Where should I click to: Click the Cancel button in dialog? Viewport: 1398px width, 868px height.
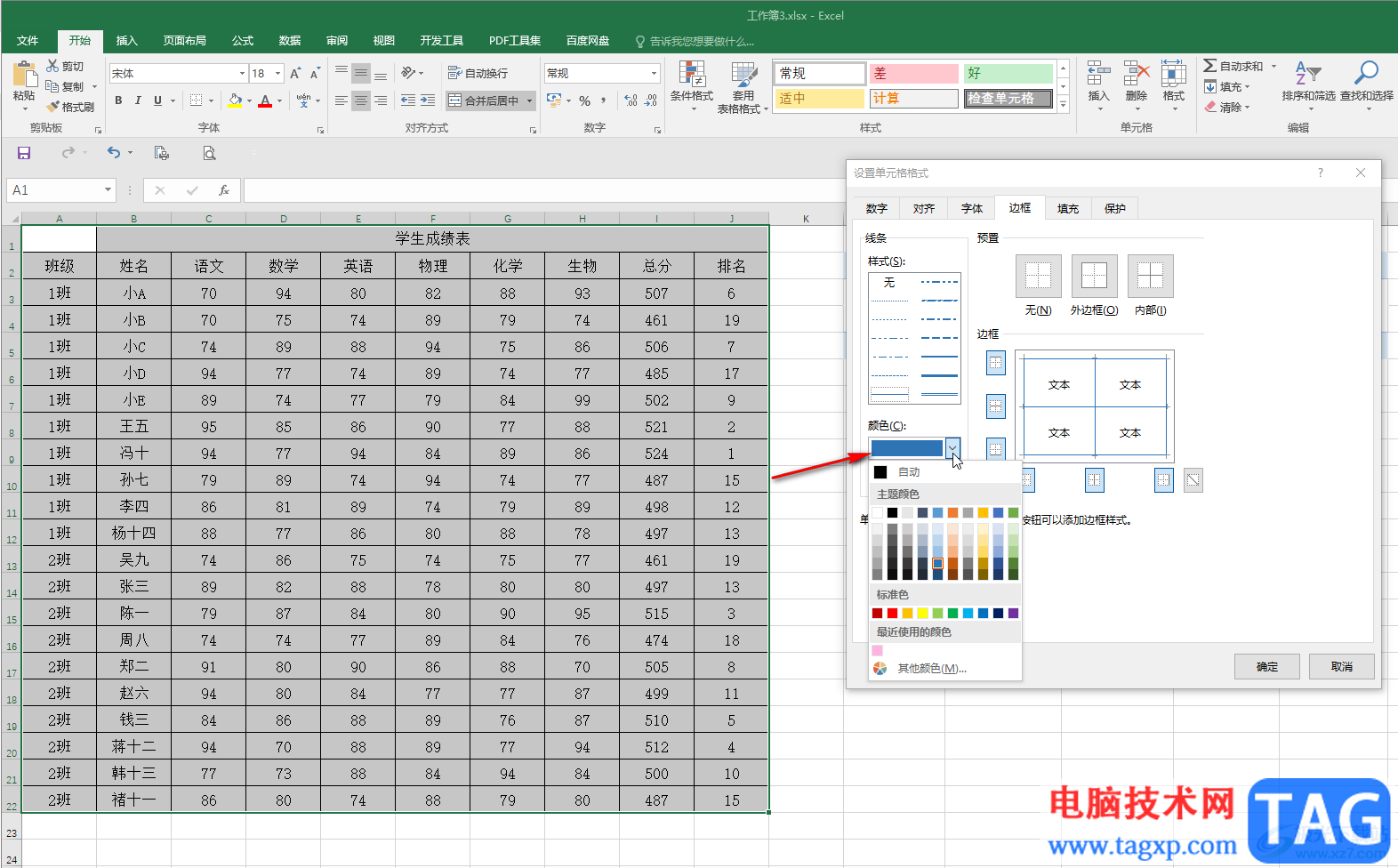[x=1341, y=666]
